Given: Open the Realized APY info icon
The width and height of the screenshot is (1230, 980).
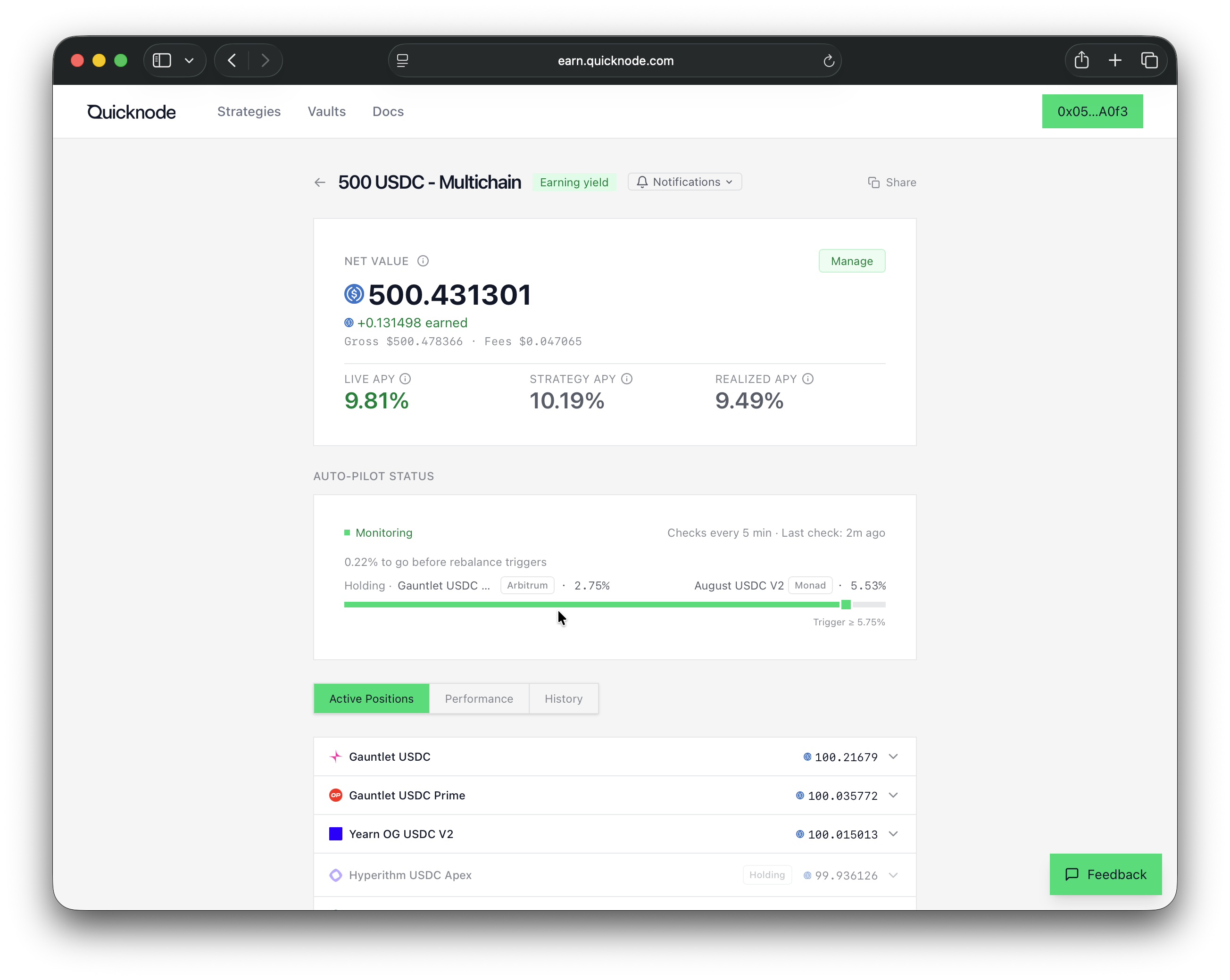Looking at the screenshot, I should click(x=808, y=379).
